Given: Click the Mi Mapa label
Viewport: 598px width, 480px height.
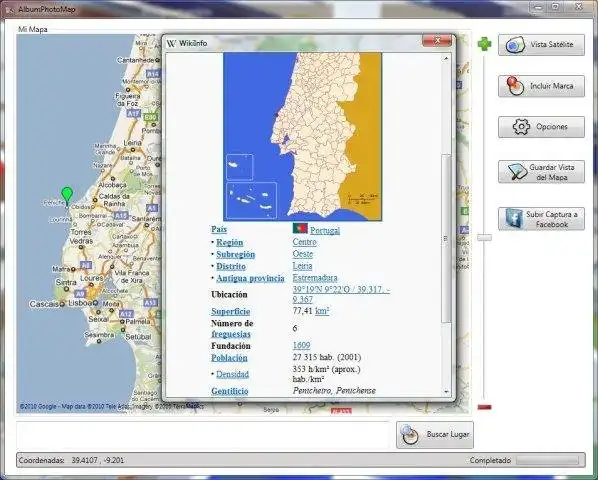Looking at the screenshot, I should click(33, 29).
